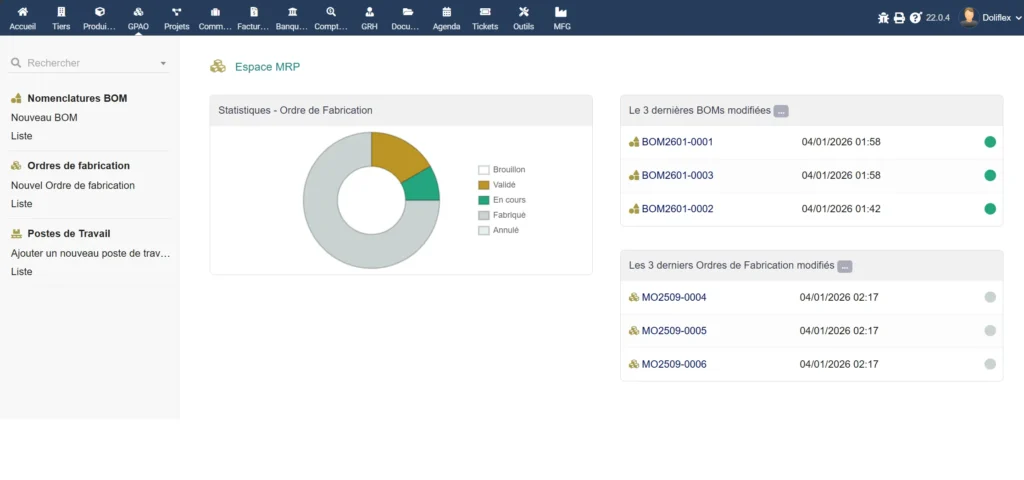Click the bug icon in top bar
Image resolution: width=1024 pixels, height=480 pixels.
pyautogui.click(x=883, y=18)
